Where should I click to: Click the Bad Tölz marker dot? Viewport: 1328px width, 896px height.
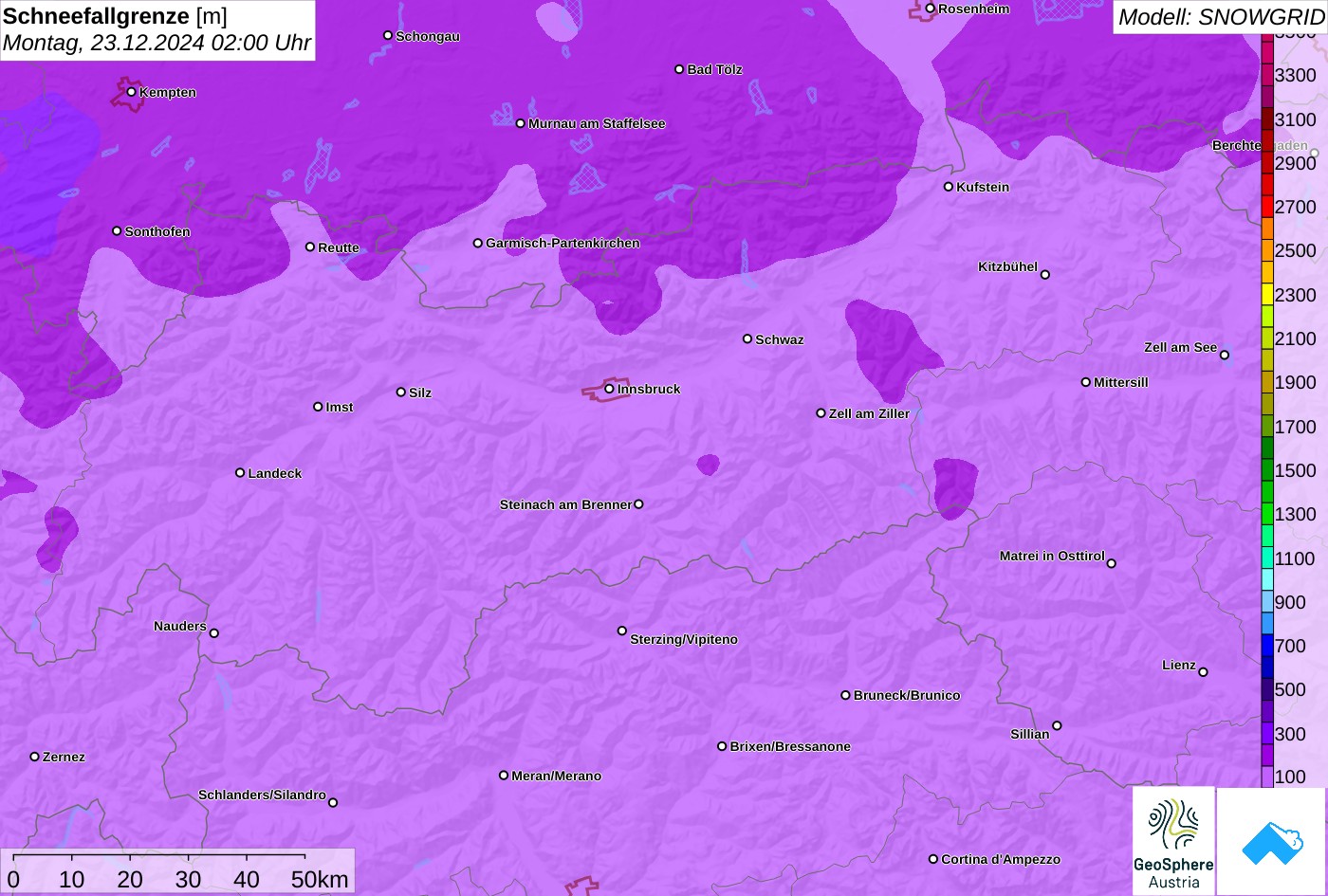coord(679,69)
